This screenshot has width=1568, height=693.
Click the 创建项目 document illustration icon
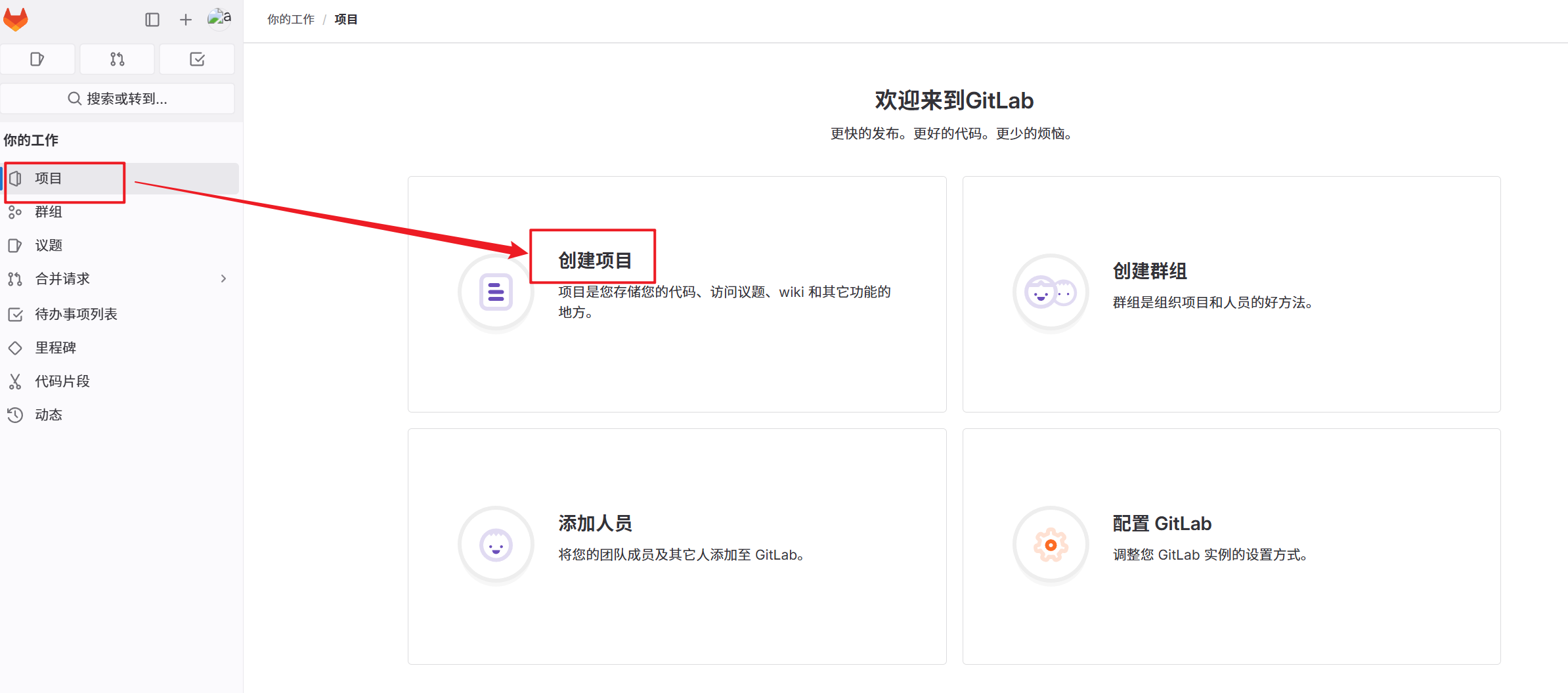[496, 292]
